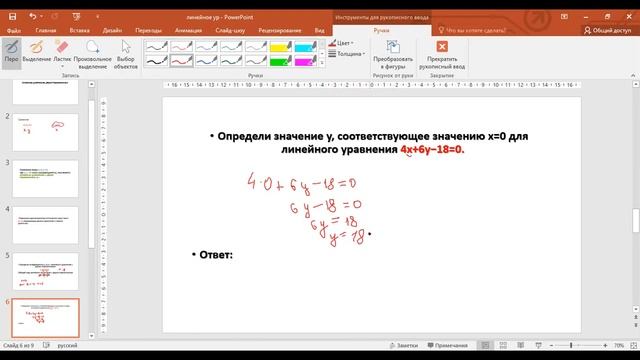Select slide 3 thumbnail
Screen dimensions: 640x360
click(x=45, y=179)
